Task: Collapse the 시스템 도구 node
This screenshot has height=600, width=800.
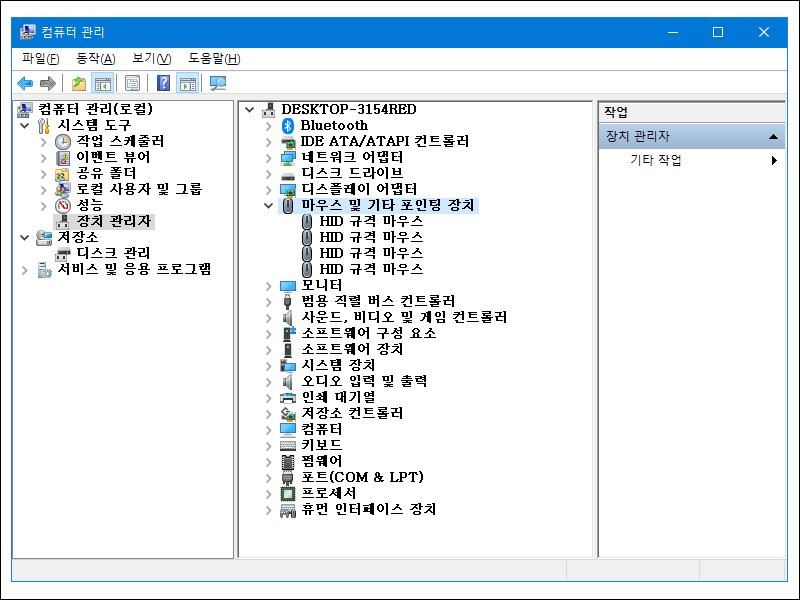Action: 24,125
